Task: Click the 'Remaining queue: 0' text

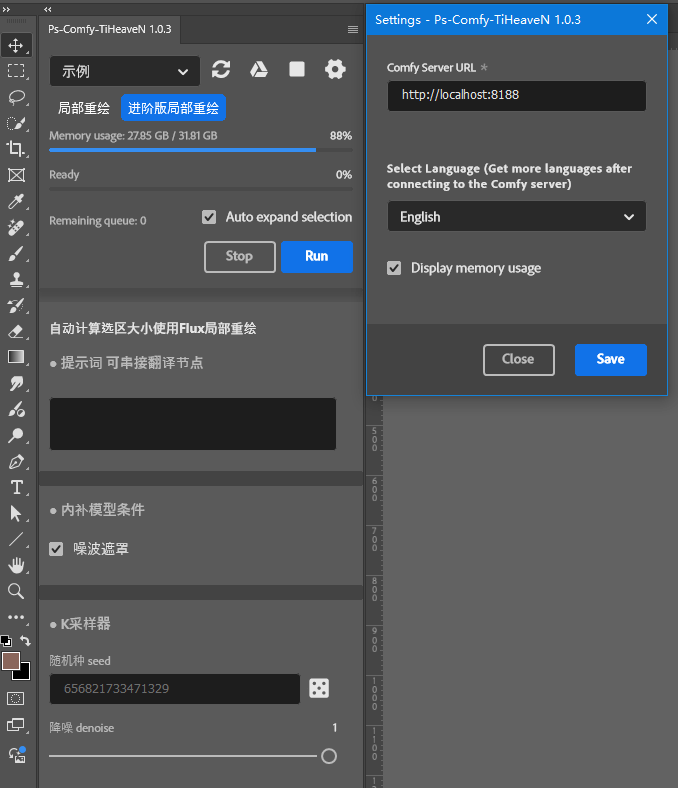Action: click(x=98, y=221)
